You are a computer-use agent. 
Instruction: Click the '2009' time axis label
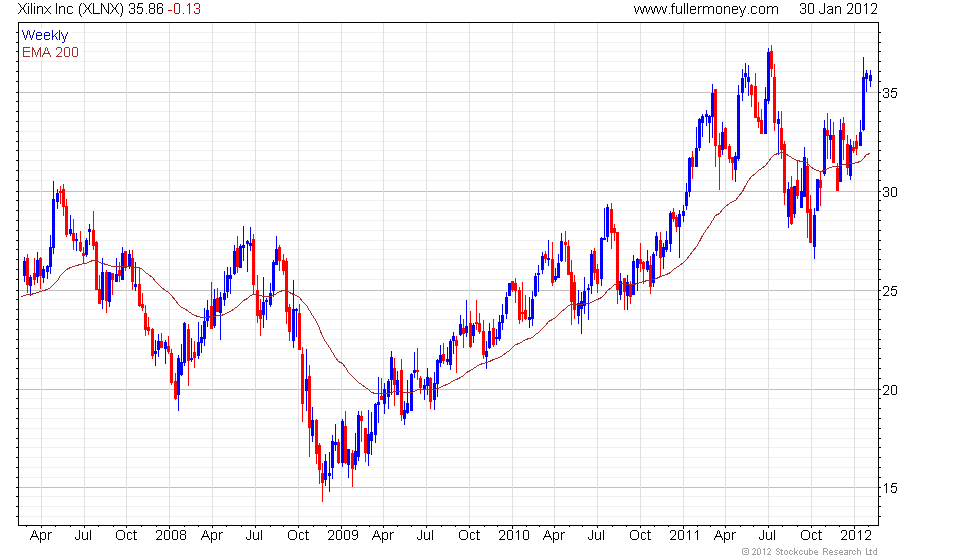343,536
